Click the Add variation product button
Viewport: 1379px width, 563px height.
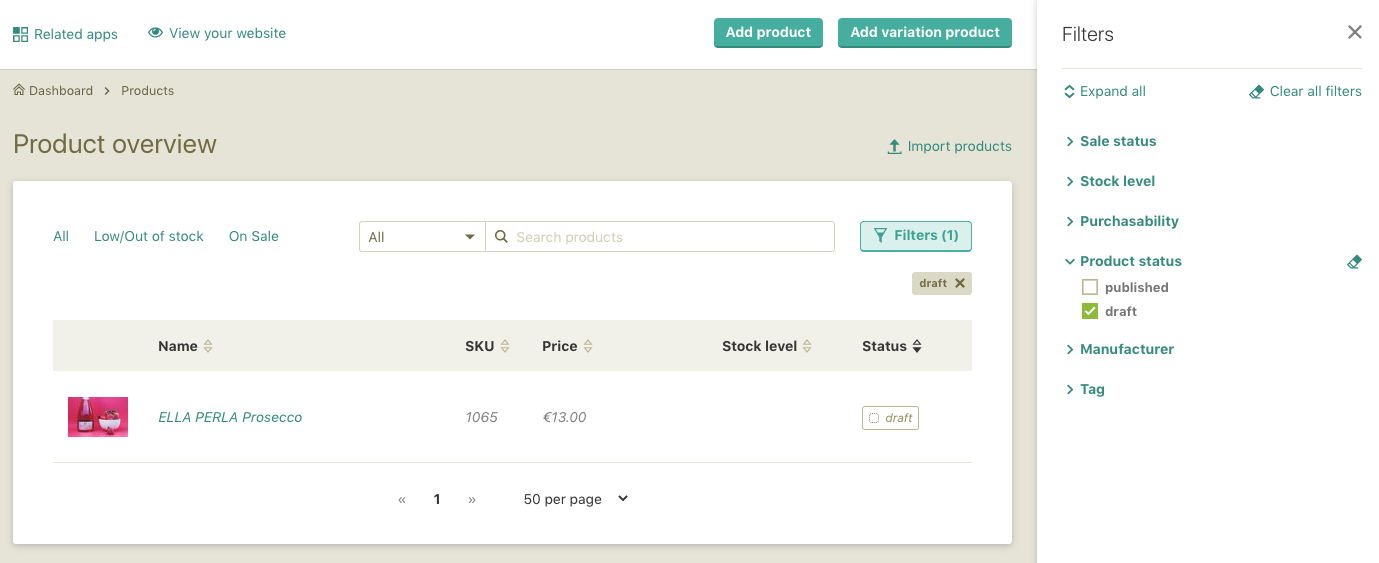(925, 32)
